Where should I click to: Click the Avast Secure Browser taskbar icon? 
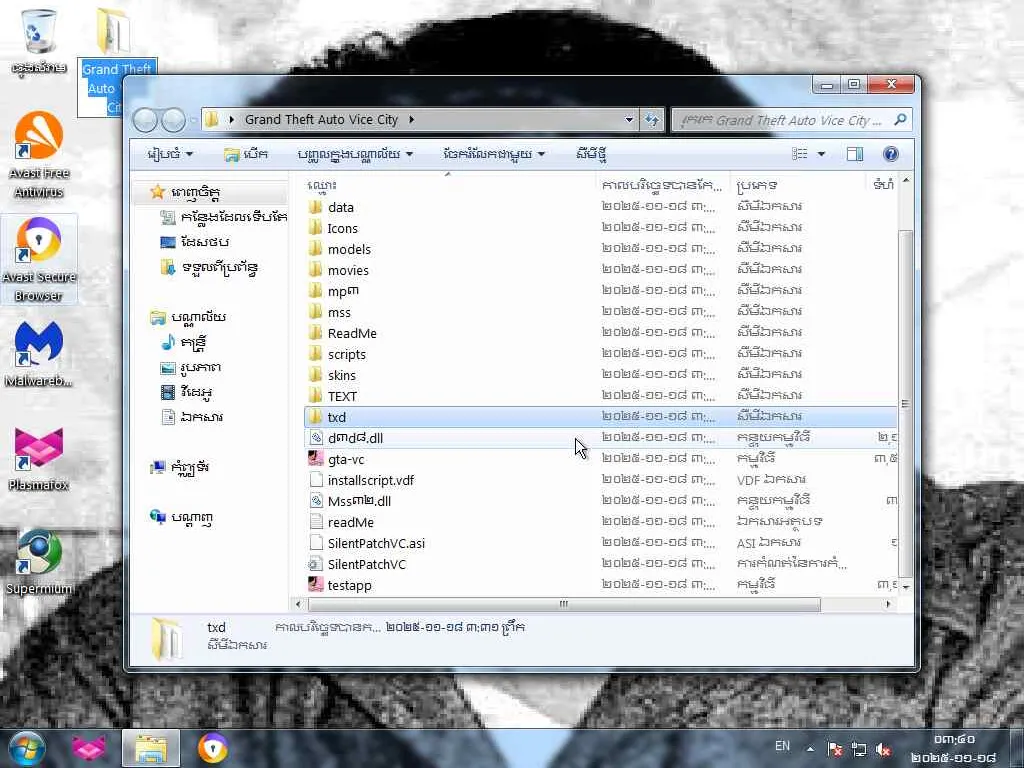coord(212,748)
